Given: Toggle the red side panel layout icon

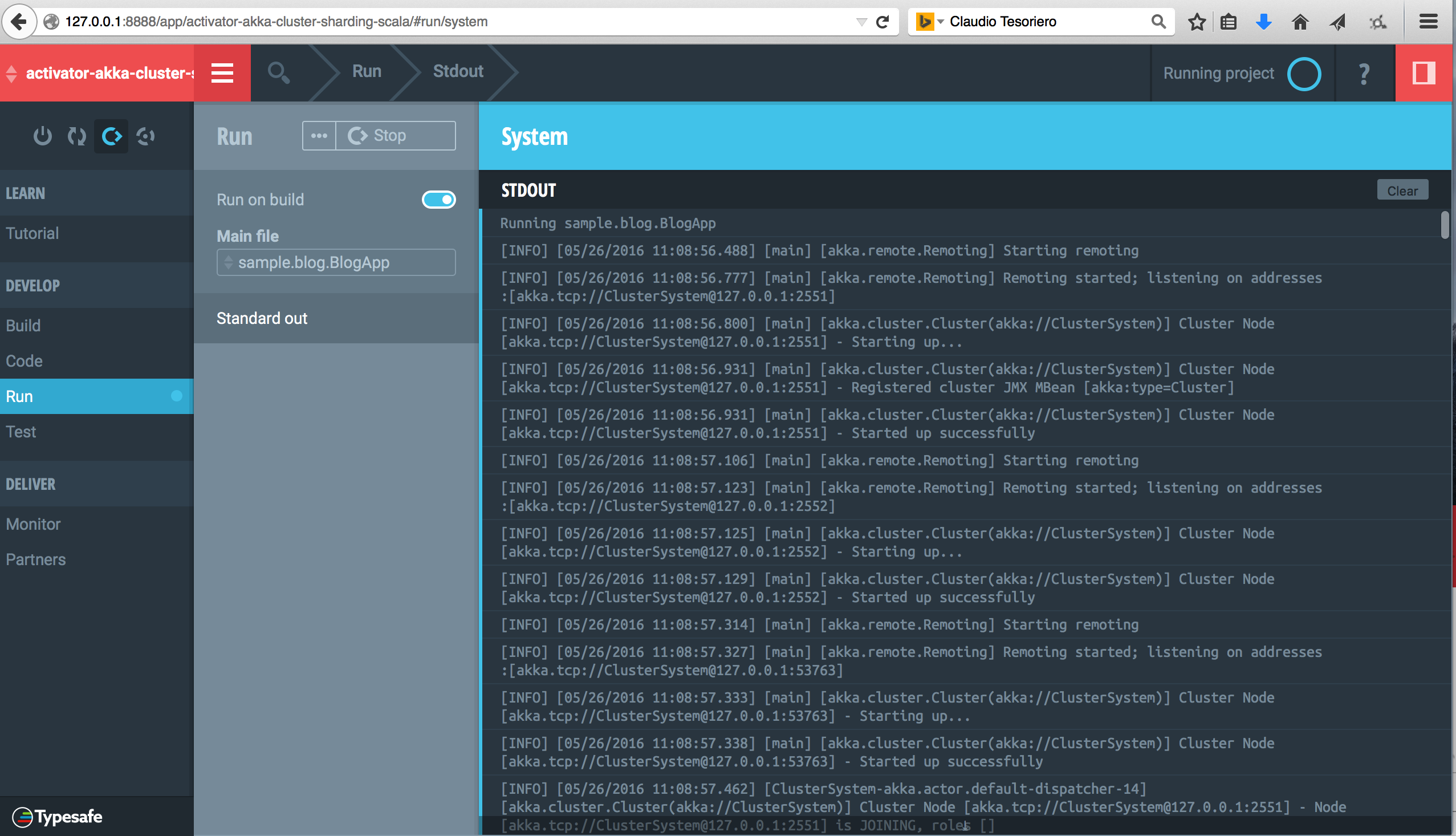Looking at the screenshot, I should click(1424, 73).
